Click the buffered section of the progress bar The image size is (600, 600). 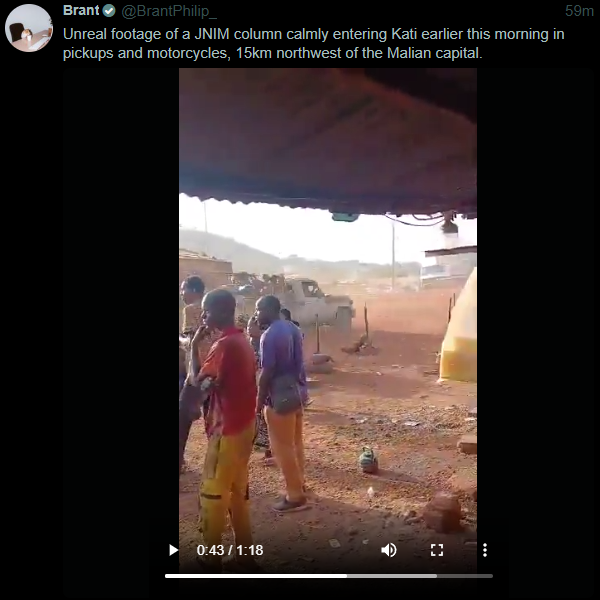[392, 576]
